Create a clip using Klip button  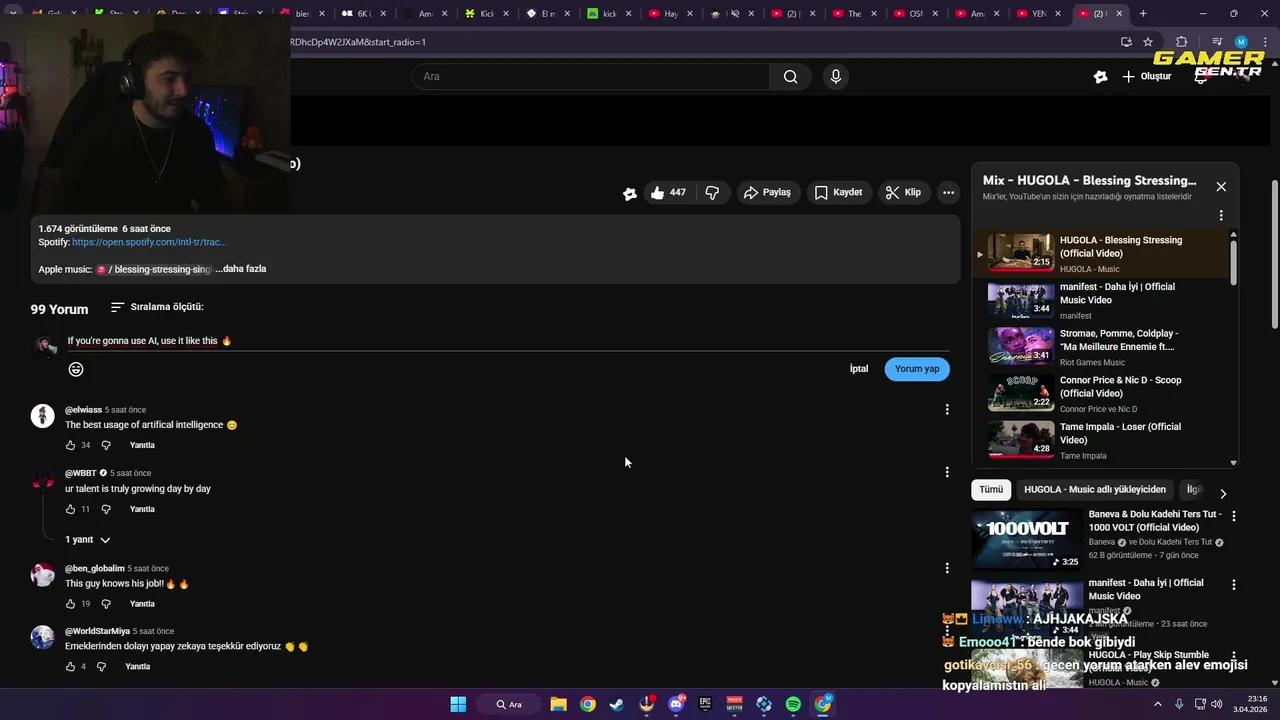click(x=903, y=192)
